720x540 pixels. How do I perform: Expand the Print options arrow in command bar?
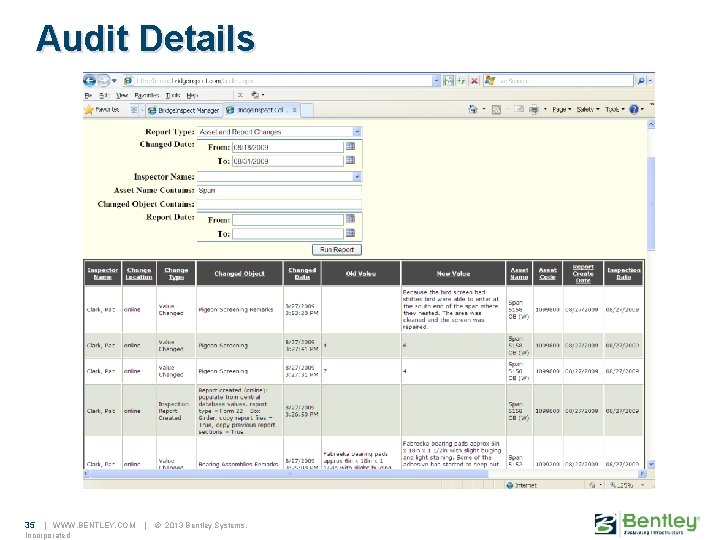[x=545, y=109]
